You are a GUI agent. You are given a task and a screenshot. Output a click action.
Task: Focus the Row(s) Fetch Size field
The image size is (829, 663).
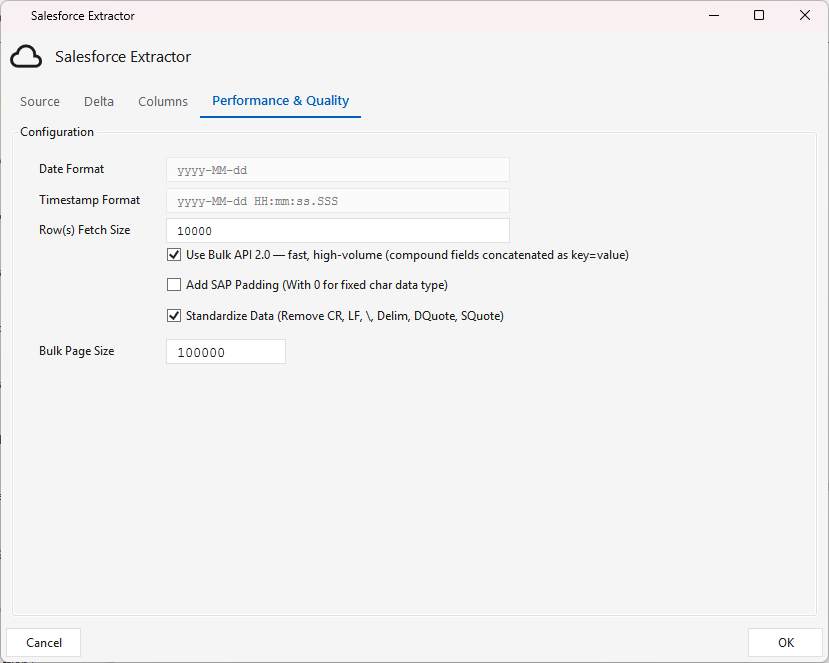(338, 231)
